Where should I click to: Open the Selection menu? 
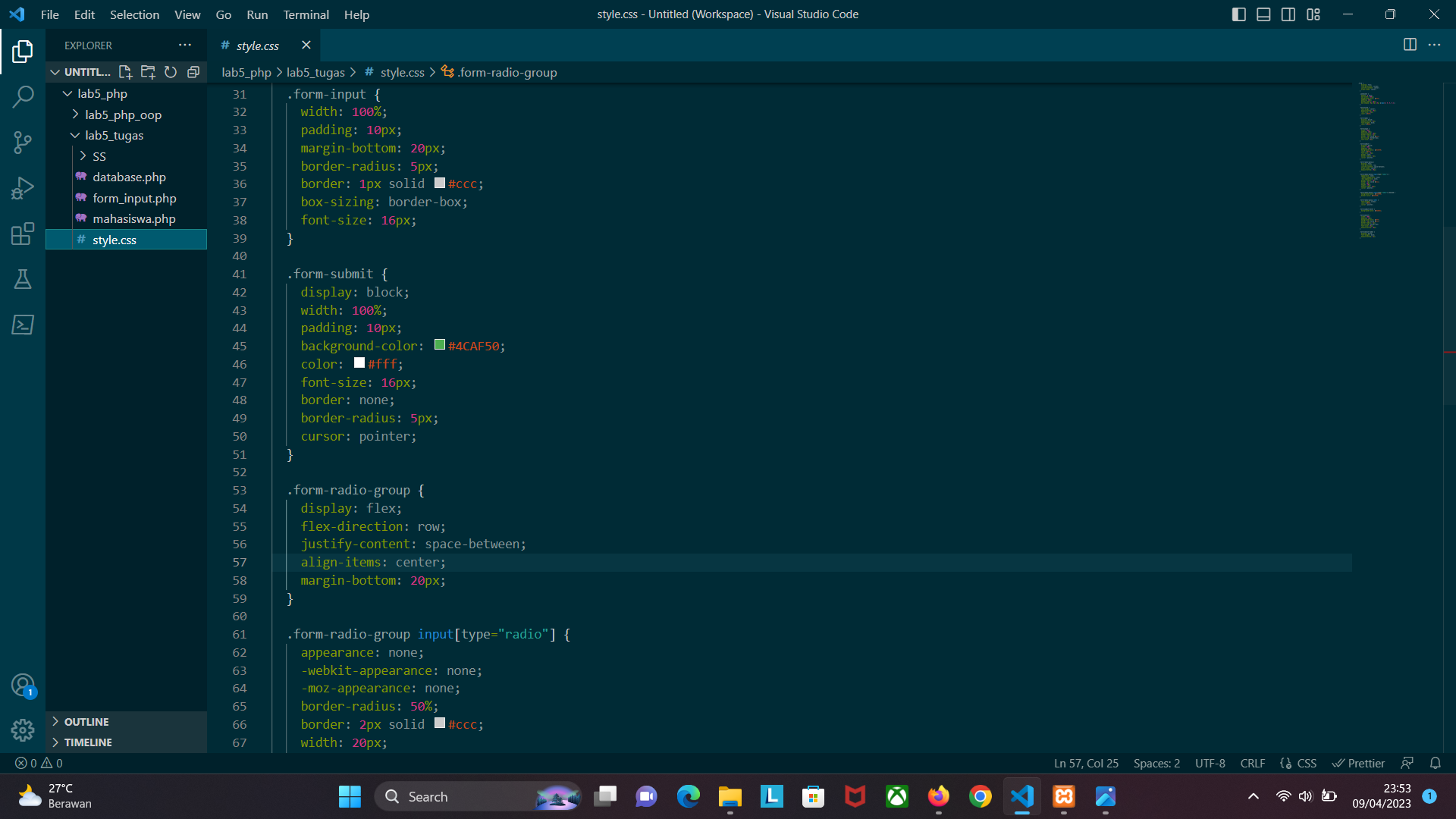[x=134, y=14]
